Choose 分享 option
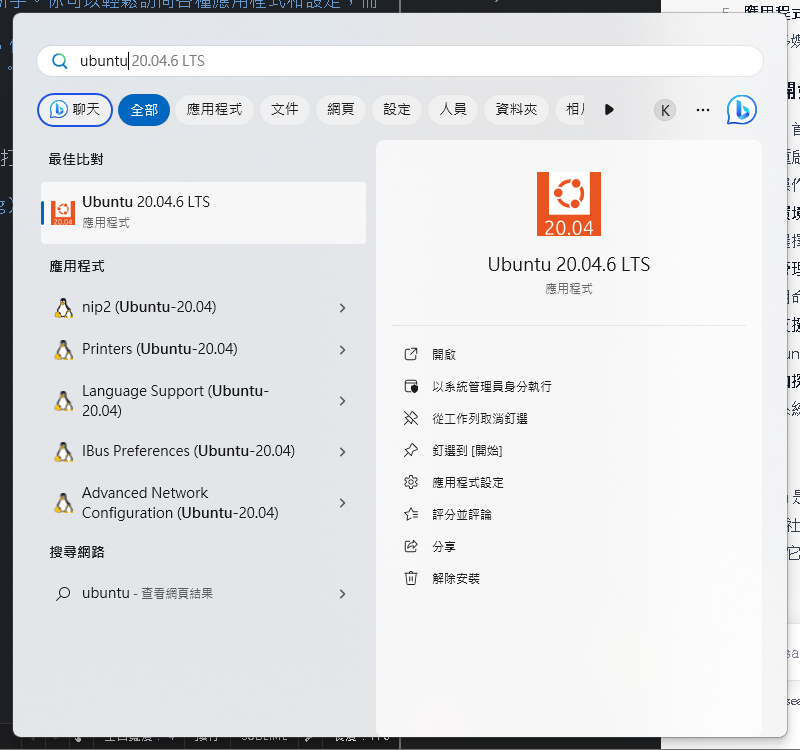 tap(444, 546)
